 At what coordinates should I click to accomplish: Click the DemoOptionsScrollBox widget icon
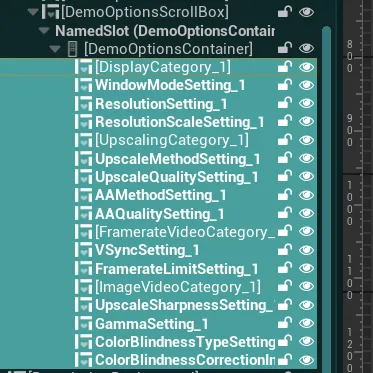(x=50, y=12)
